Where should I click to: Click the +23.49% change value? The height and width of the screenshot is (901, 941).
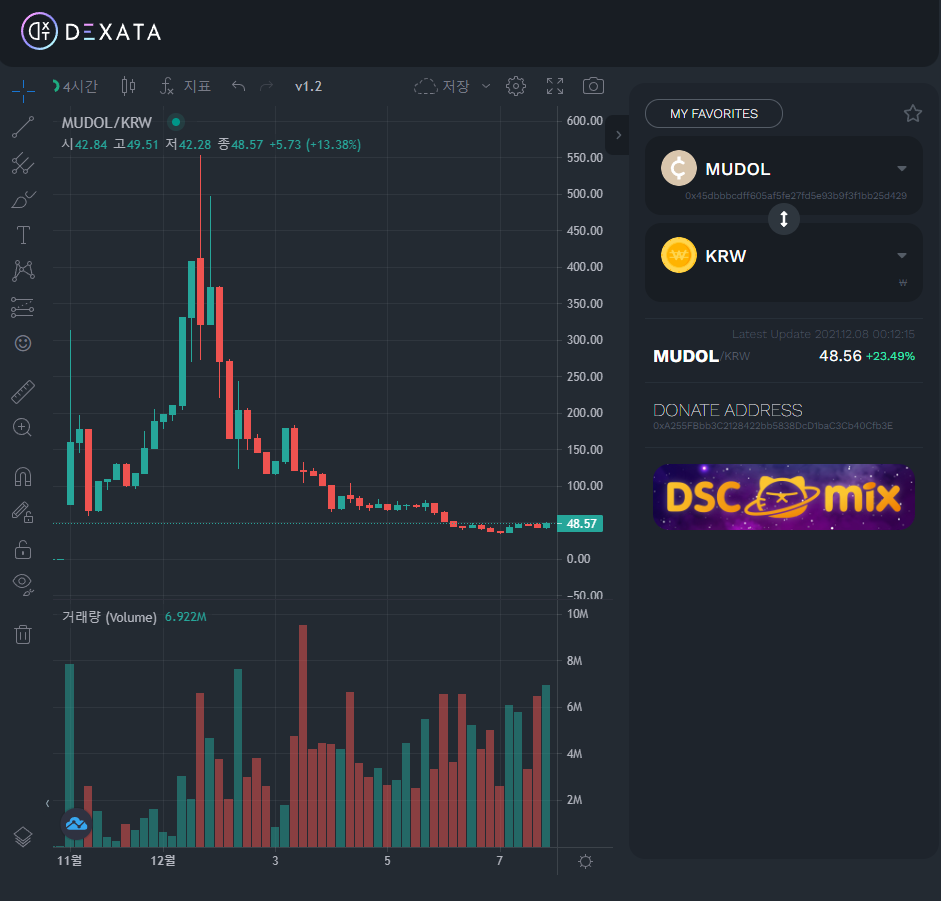[x=890, y=357]
